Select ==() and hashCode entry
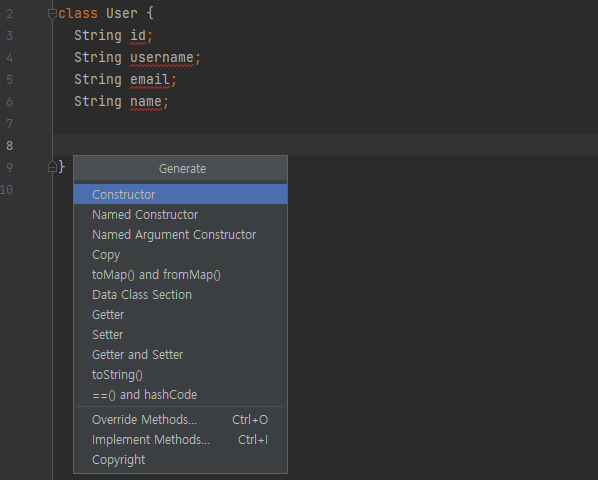598x480 pixels. click(x=180, y=395)
